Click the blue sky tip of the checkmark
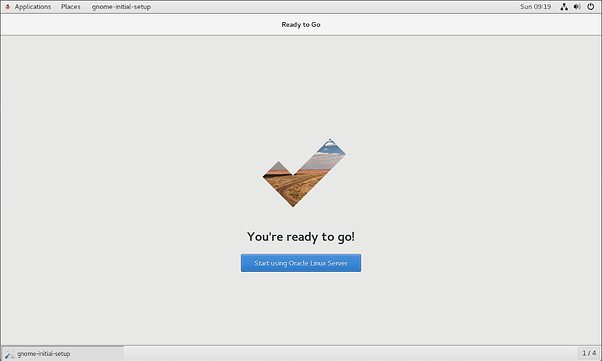 (x=331, y=148)
